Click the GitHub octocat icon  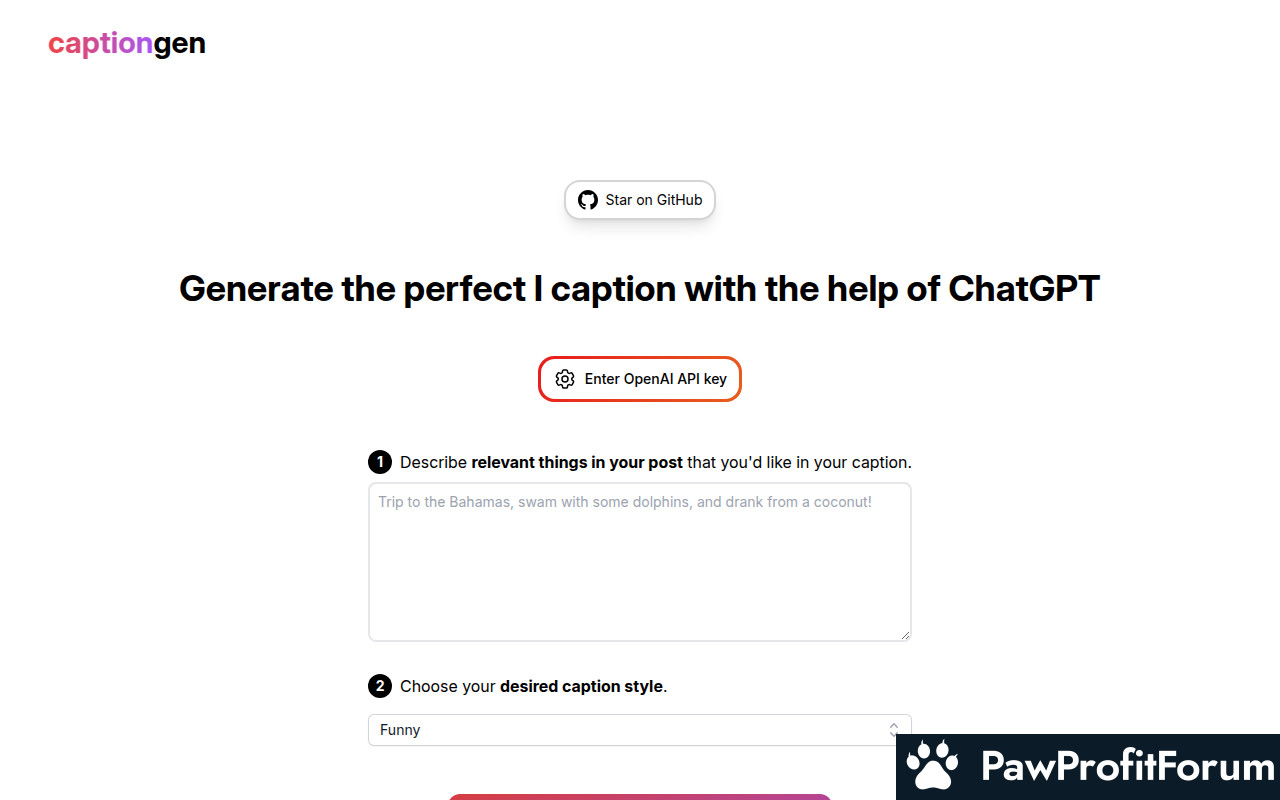click(588, 200)
